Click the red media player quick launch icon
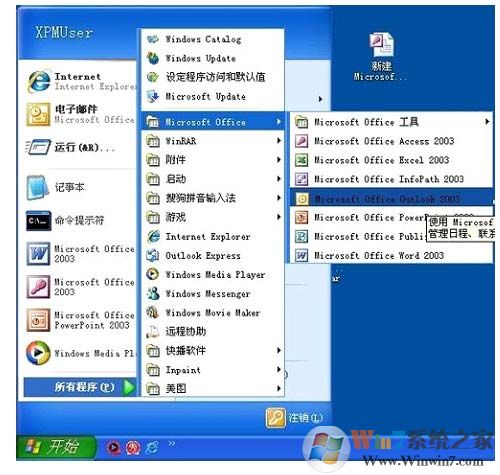 [x=114, y=448]
